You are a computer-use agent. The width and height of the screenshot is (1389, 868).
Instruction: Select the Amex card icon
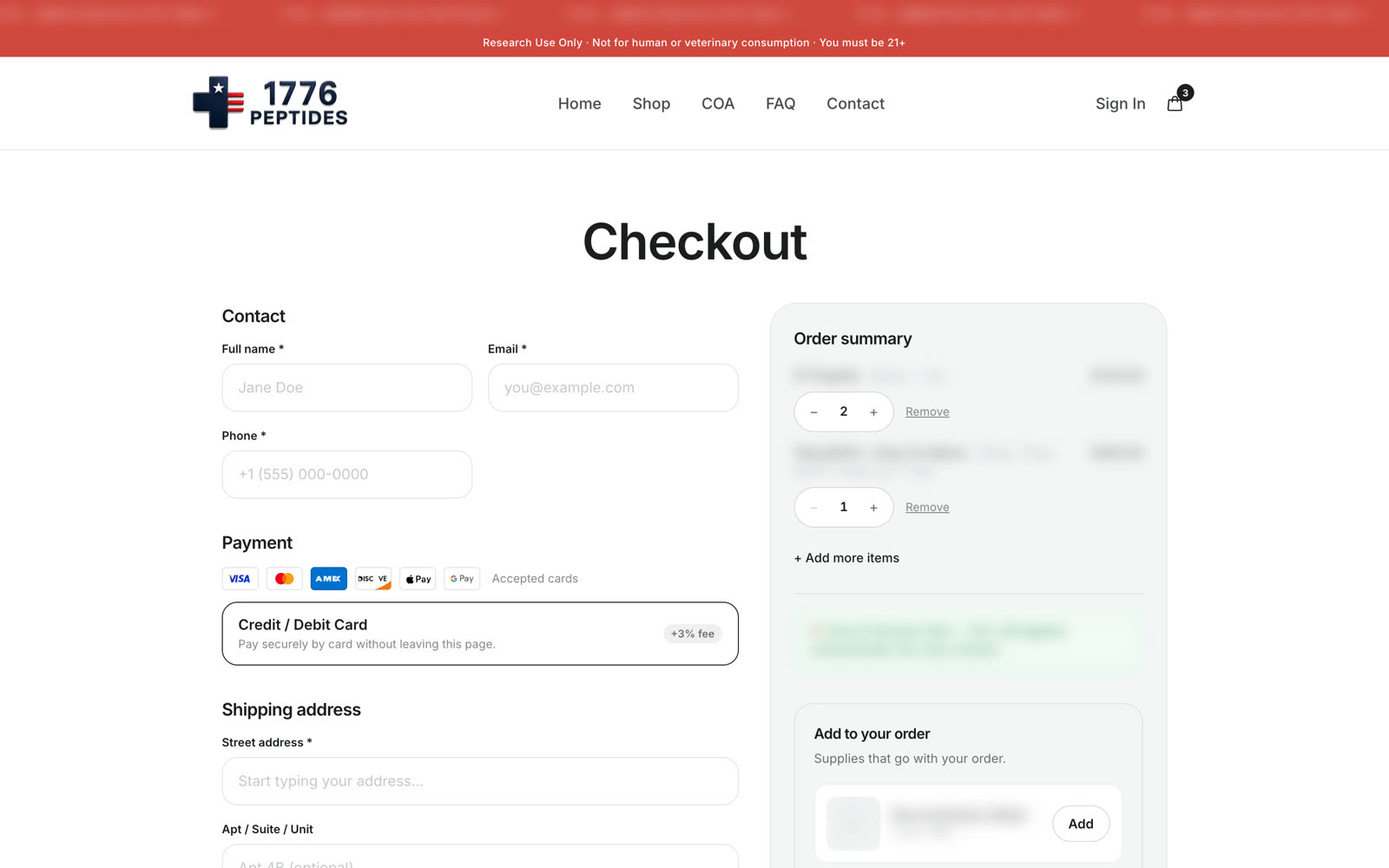328,579
